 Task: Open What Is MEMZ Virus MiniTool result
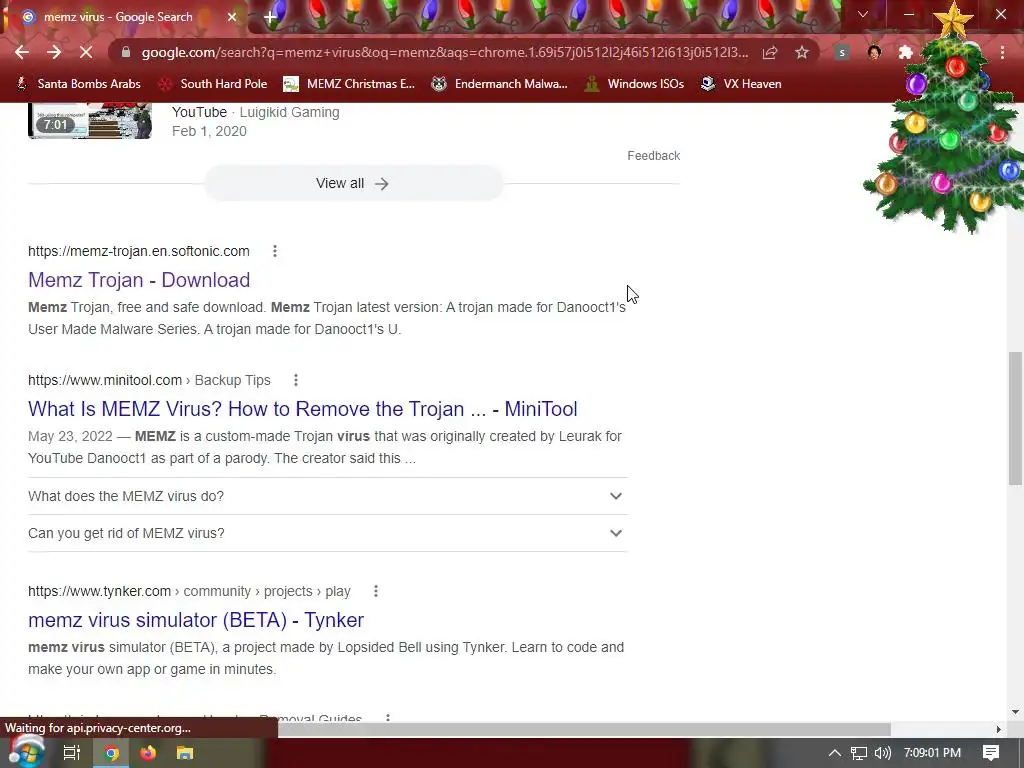point(302,409)
